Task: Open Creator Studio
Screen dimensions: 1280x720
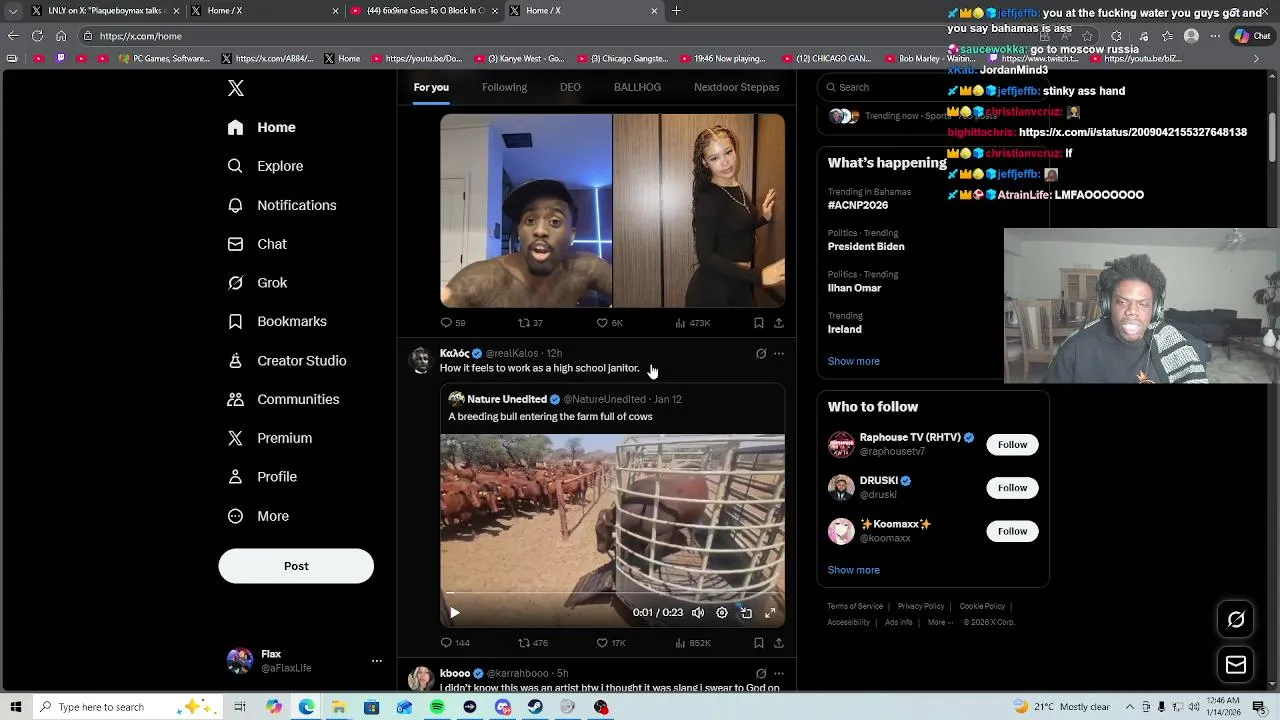Action: (x=287, y=360)
